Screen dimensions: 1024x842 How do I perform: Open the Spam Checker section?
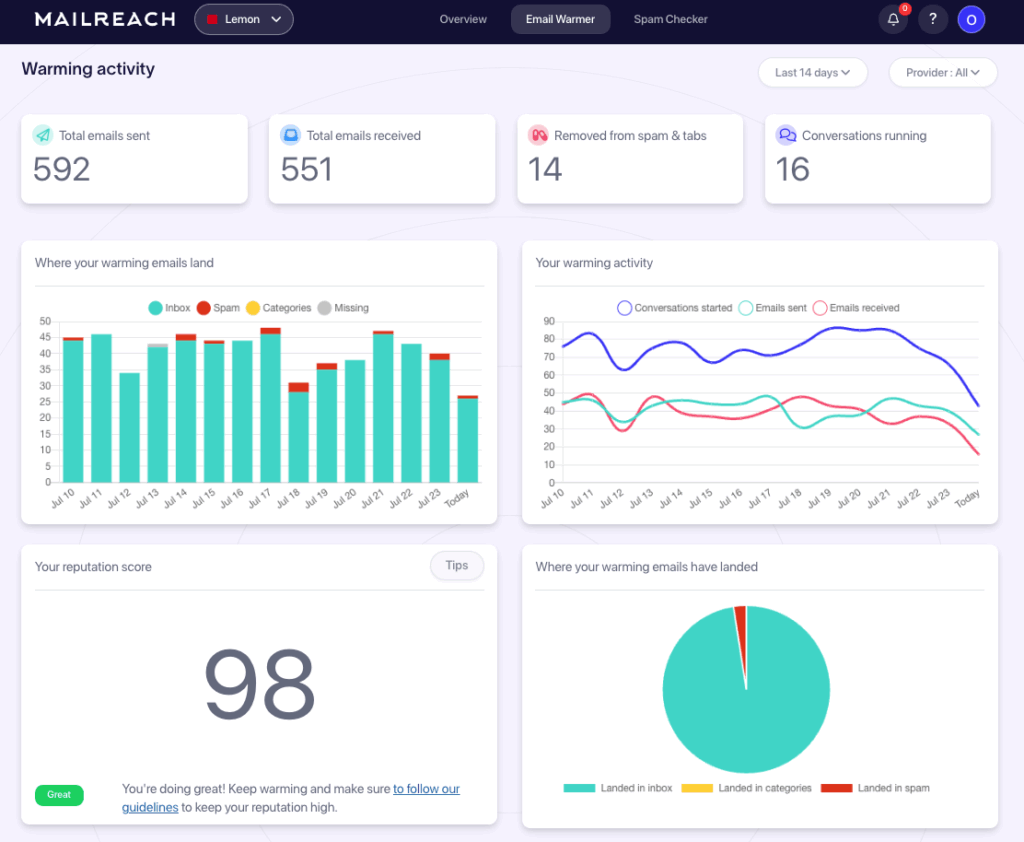[x=670, y=18]
